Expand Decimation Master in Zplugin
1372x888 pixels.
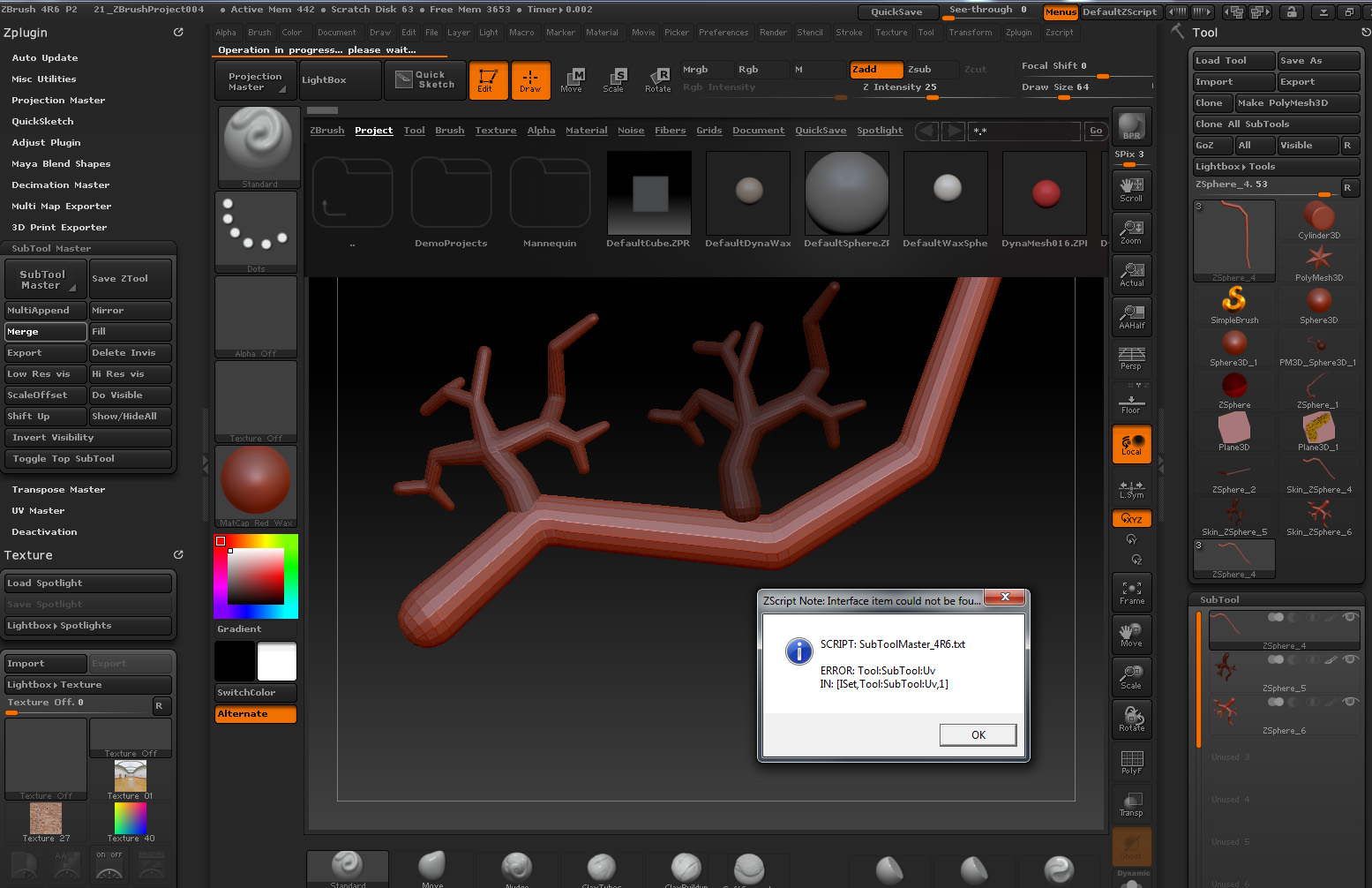(x=61, y=185)
